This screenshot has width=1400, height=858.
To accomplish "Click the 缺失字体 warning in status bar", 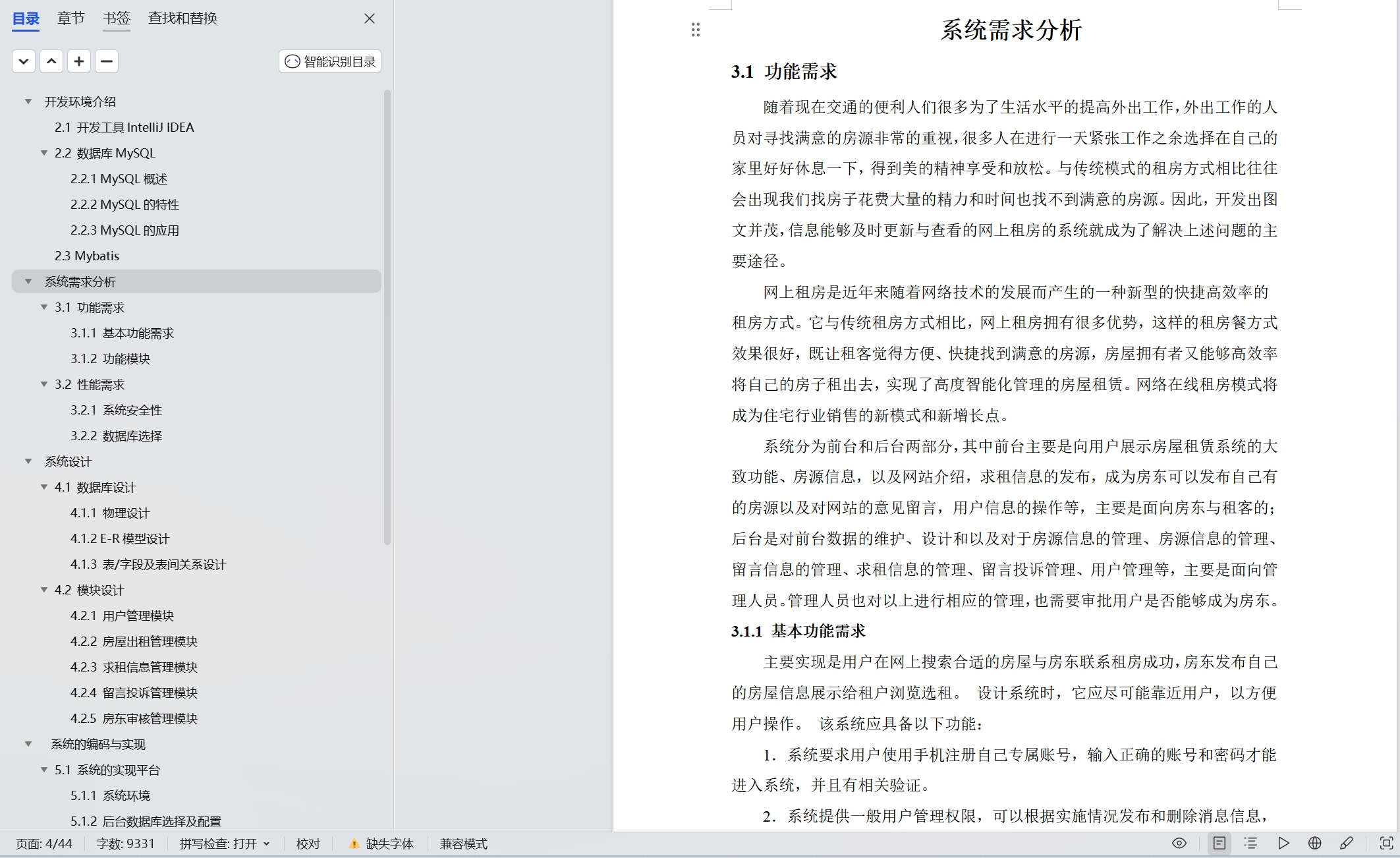I will 381,844.
